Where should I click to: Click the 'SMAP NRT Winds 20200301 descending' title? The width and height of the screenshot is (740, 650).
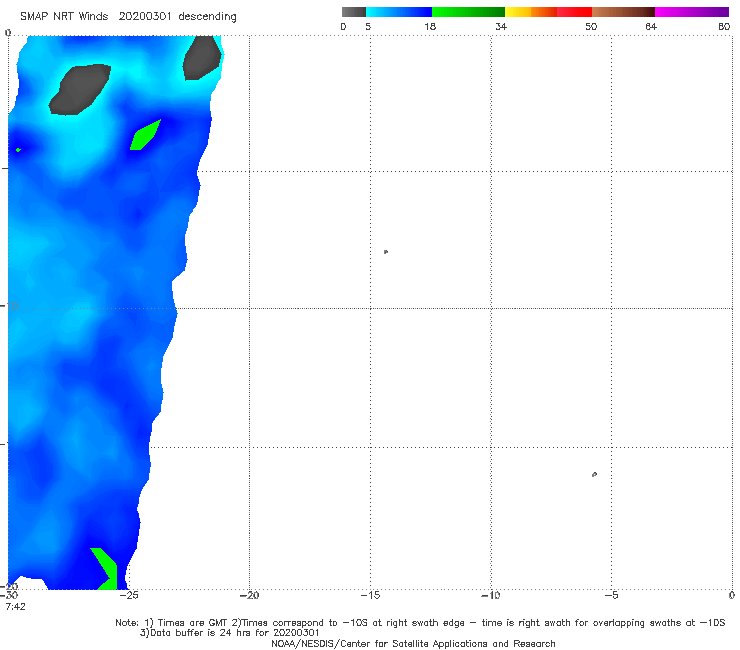pos(128,17)
